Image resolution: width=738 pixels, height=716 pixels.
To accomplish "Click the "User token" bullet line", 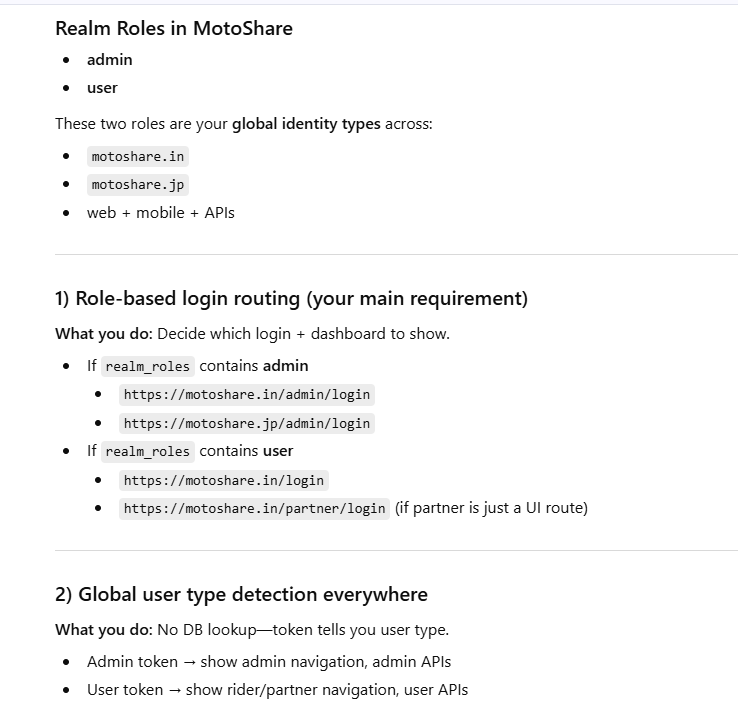I will point(277,690).
